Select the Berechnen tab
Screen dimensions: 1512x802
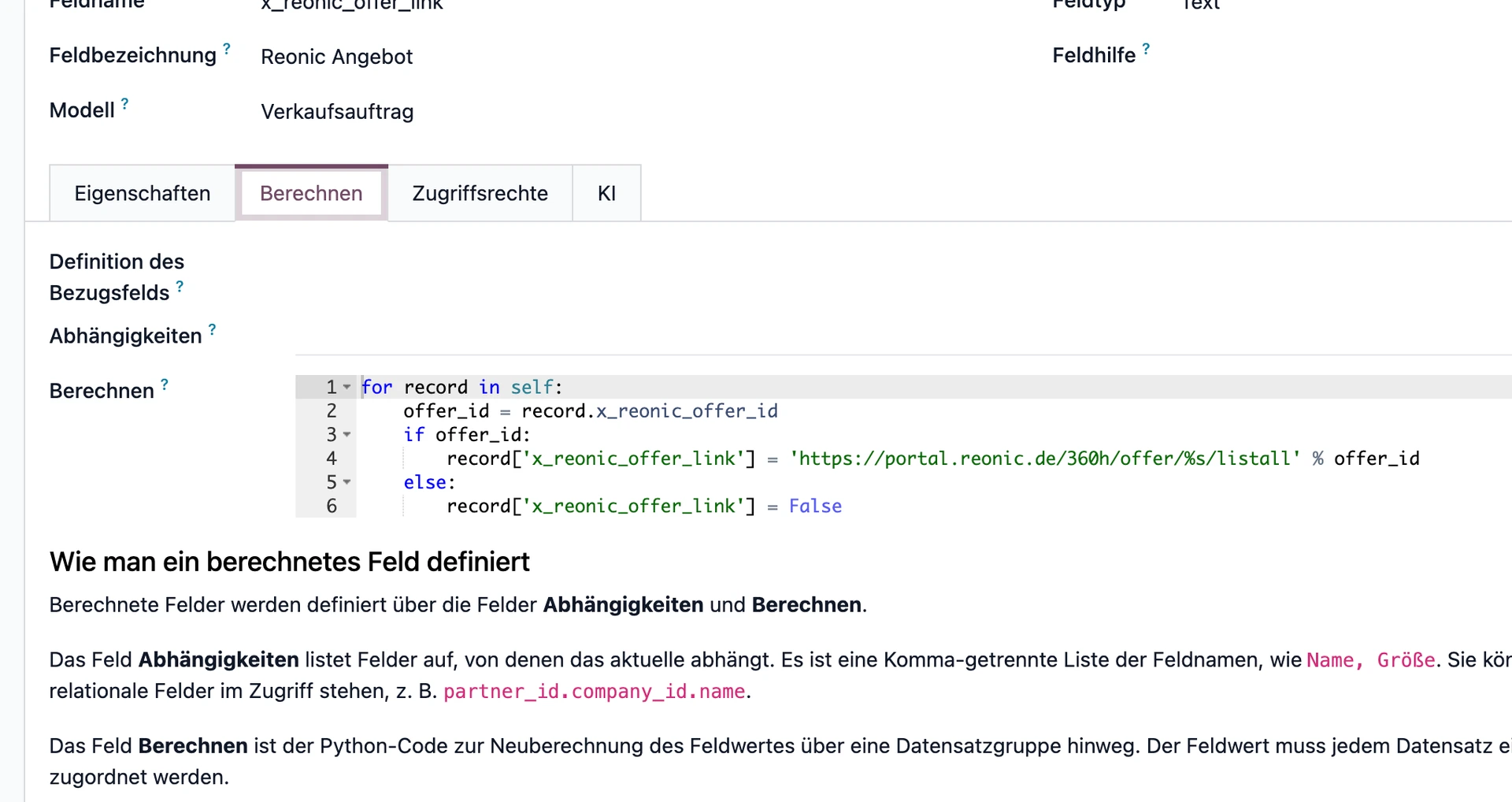click(311, 193)
